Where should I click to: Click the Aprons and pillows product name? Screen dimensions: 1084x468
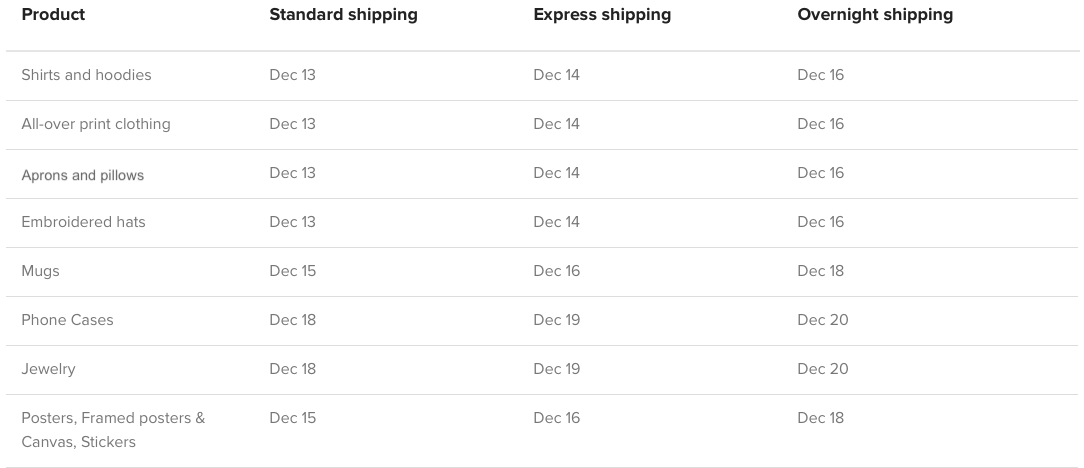pos(83,175)
